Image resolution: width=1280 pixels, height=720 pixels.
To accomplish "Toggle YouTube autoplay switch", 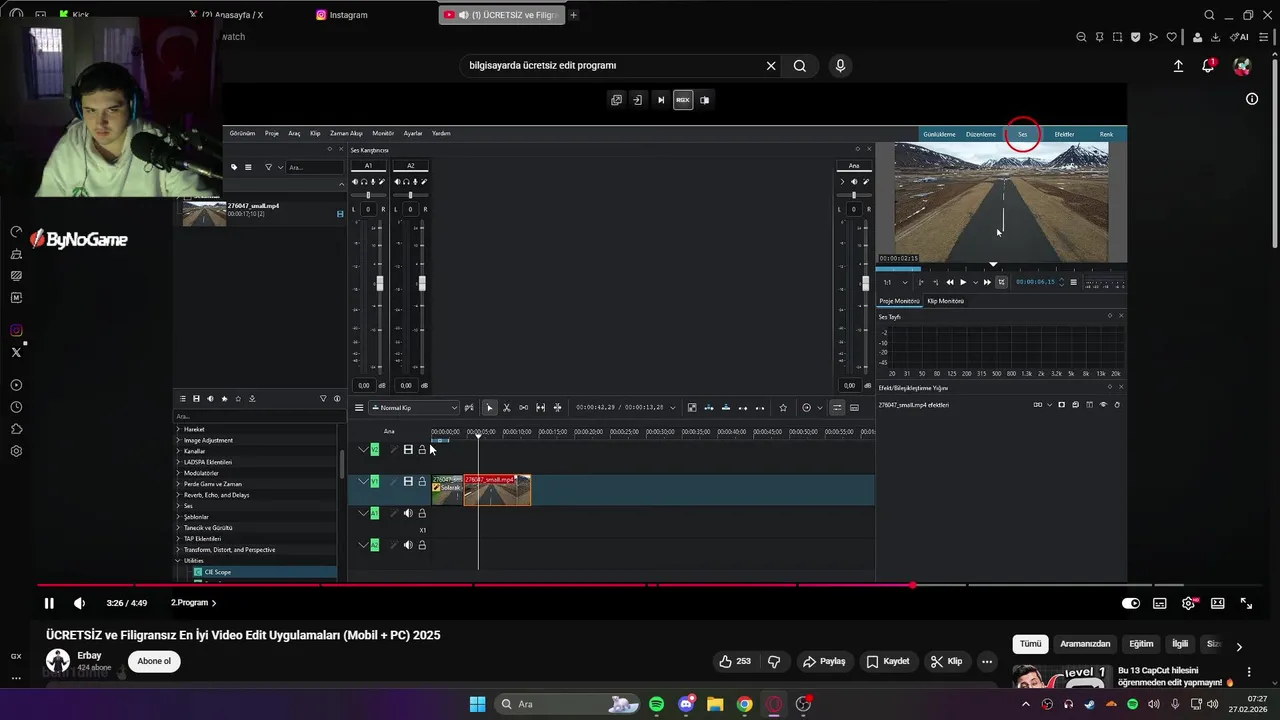I will [x=1130, y=603].
